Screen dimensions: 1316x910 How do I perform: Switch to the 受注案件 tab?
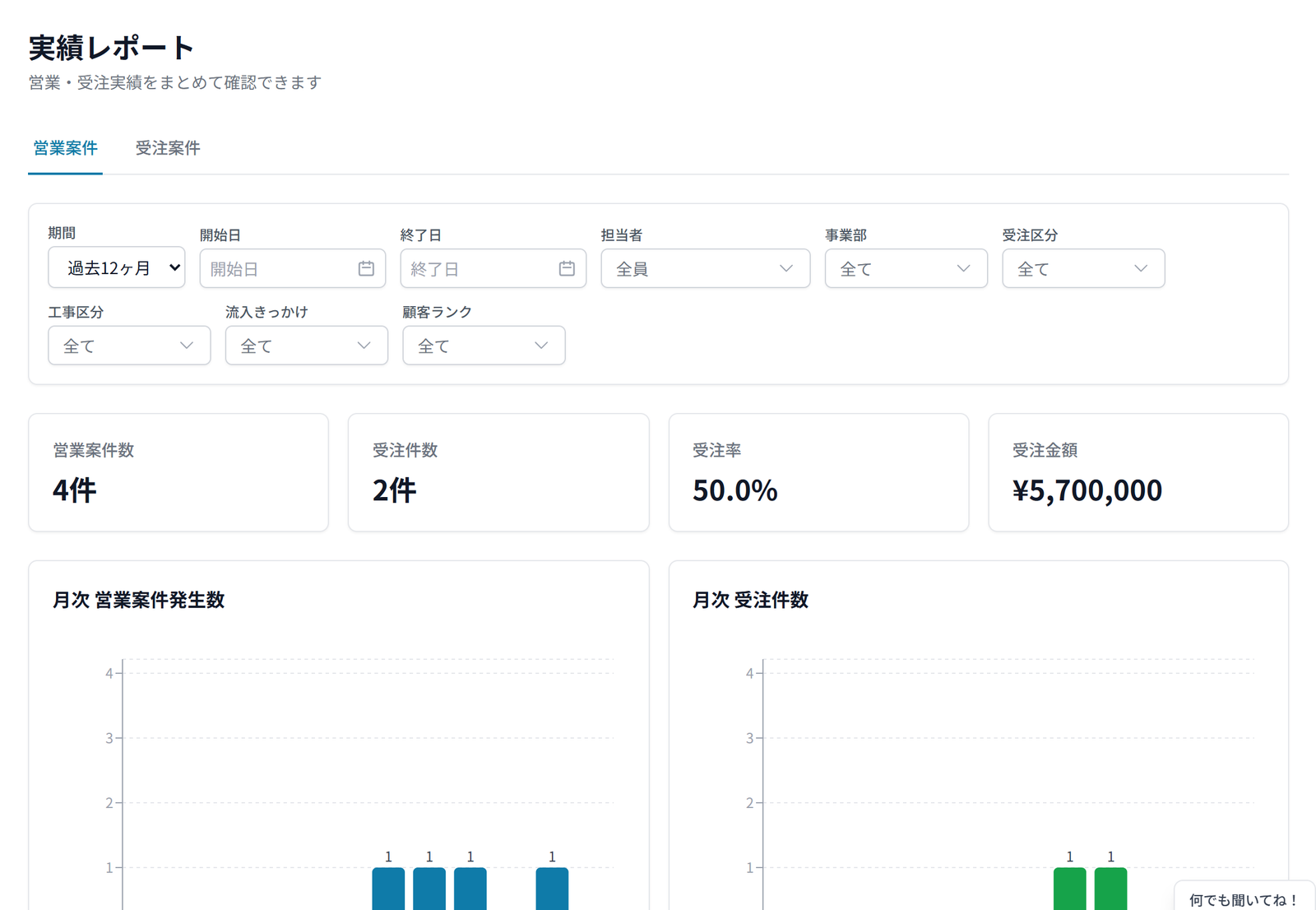pyautogui.click(x=168, y=148)
